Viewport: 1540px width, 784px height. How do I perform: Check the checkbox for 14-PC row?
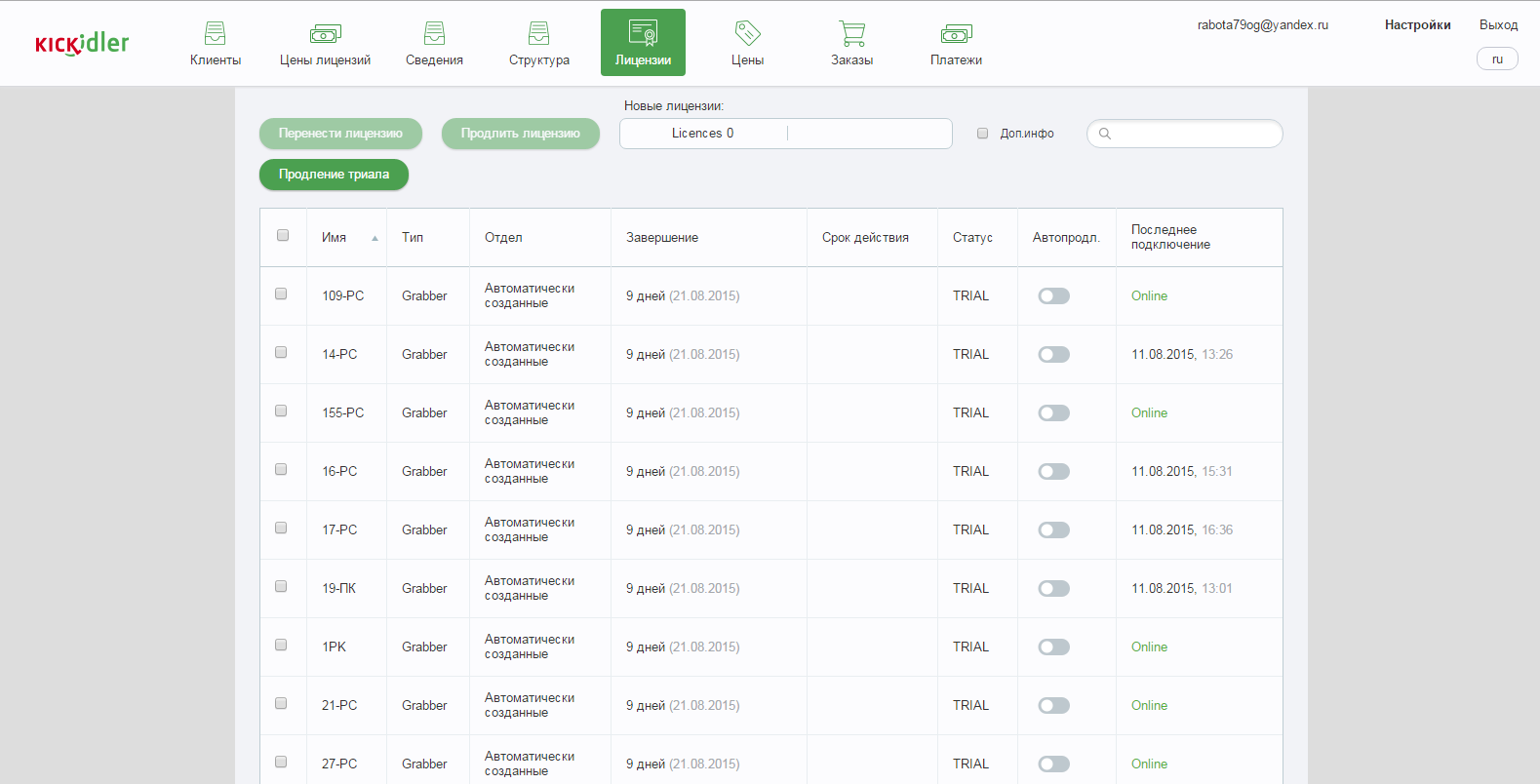coord(281,353)
